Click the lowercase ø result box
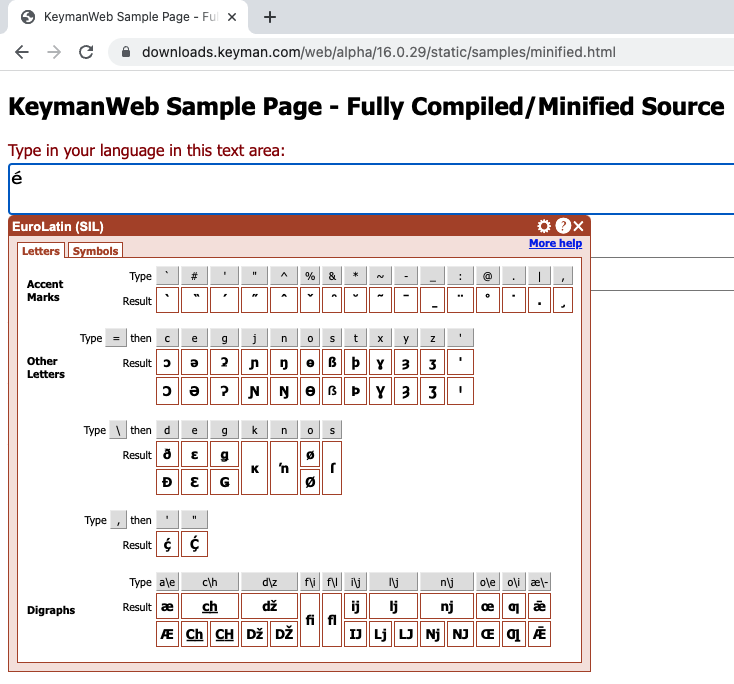 (310, 454)
